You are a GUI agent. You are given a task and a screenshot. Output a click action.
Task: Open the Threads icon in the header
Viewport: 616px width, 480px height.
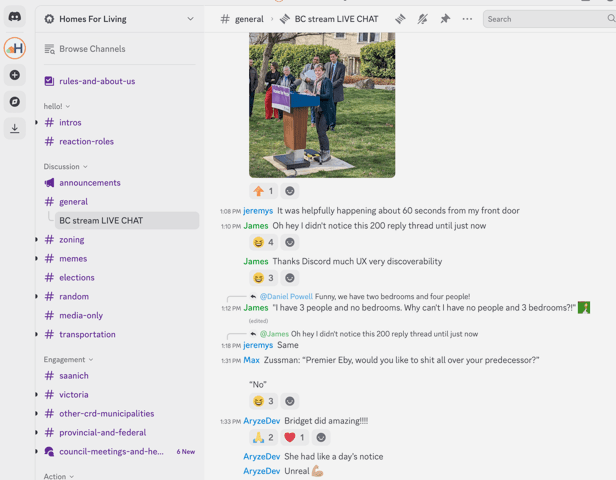[x=400, y=19]
